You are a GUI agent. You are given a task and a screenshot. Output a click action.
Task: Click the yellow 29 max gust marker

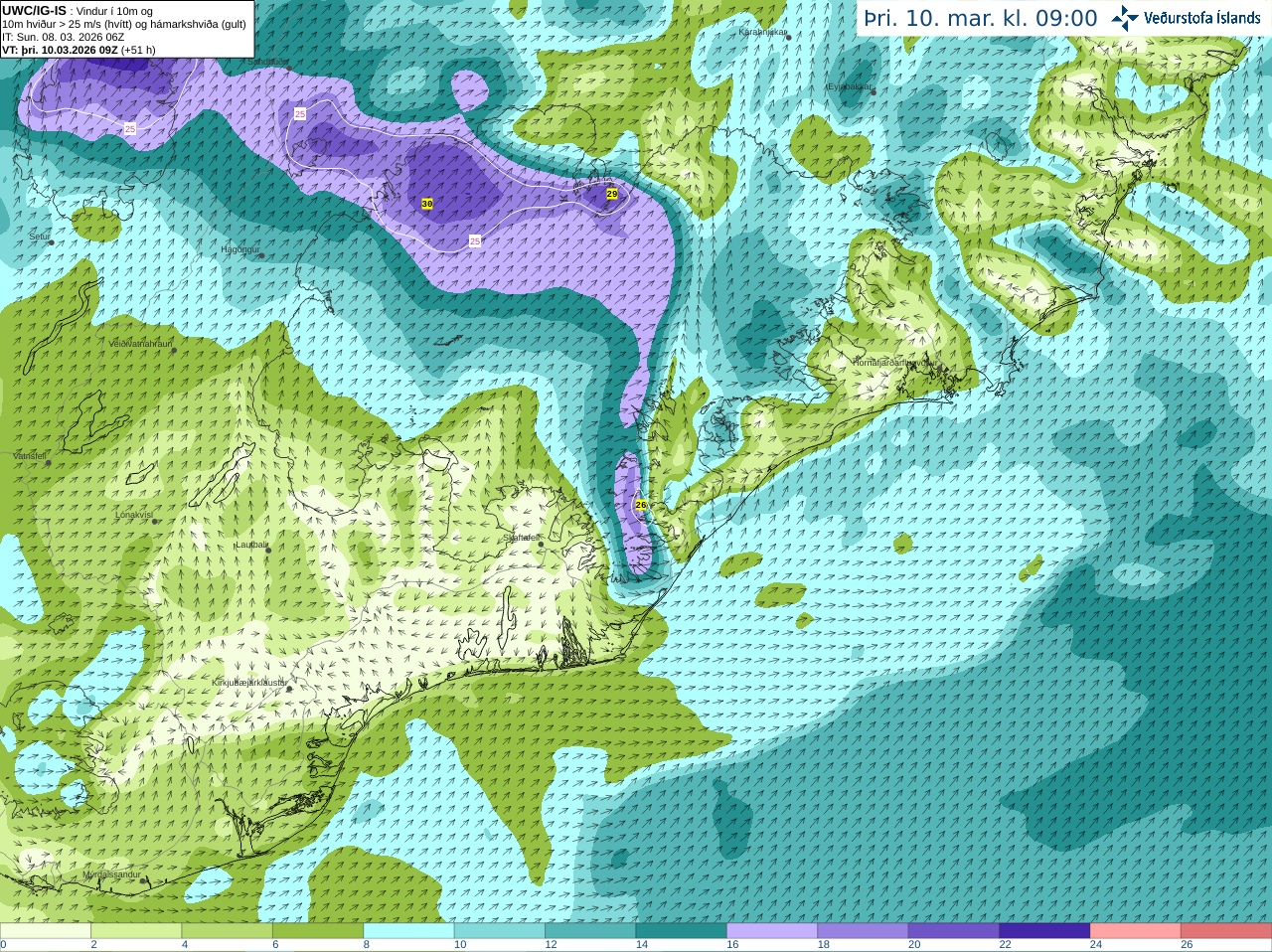pos(612,194)
